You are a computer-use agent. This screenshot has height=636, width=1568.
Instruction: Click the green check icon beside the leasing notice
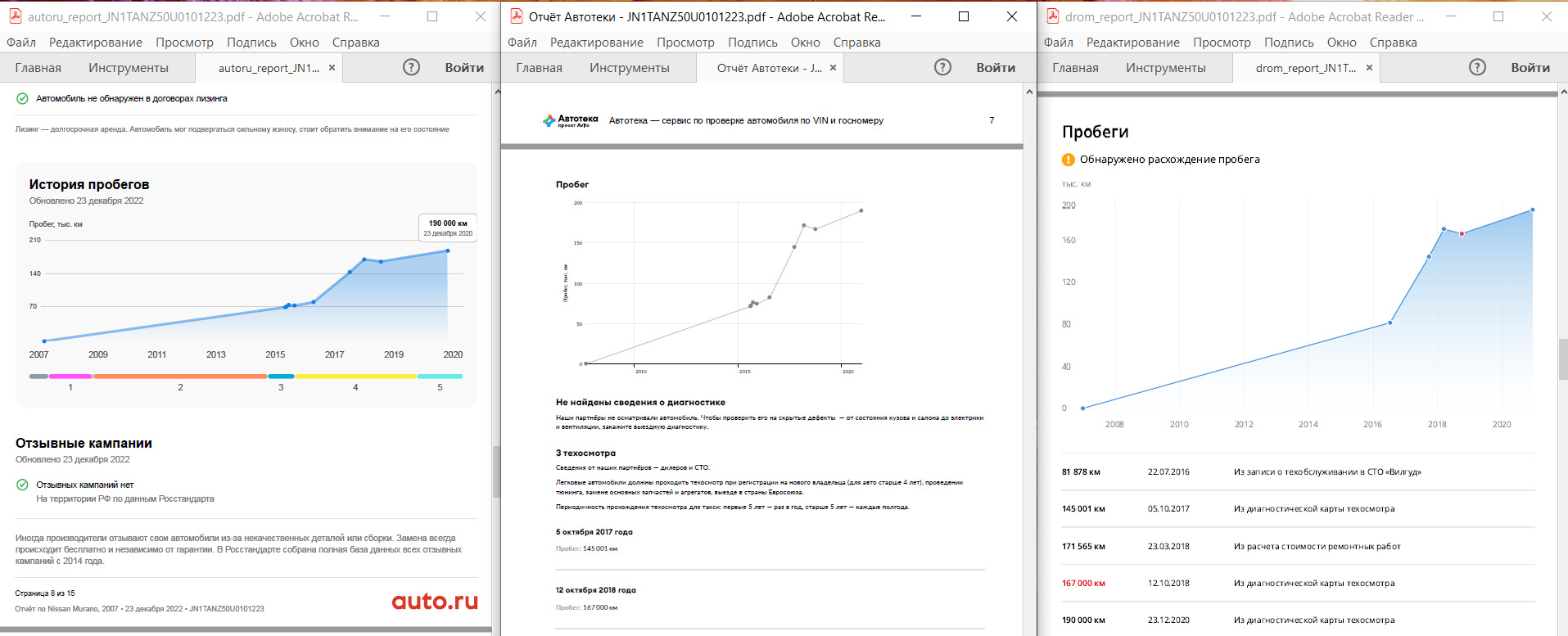22,98
